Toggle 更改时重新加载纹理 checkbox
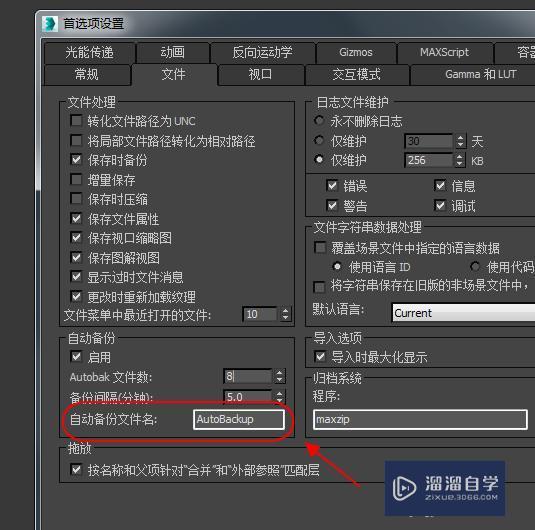This screenshot has width=535, height=530. (76, 296)
